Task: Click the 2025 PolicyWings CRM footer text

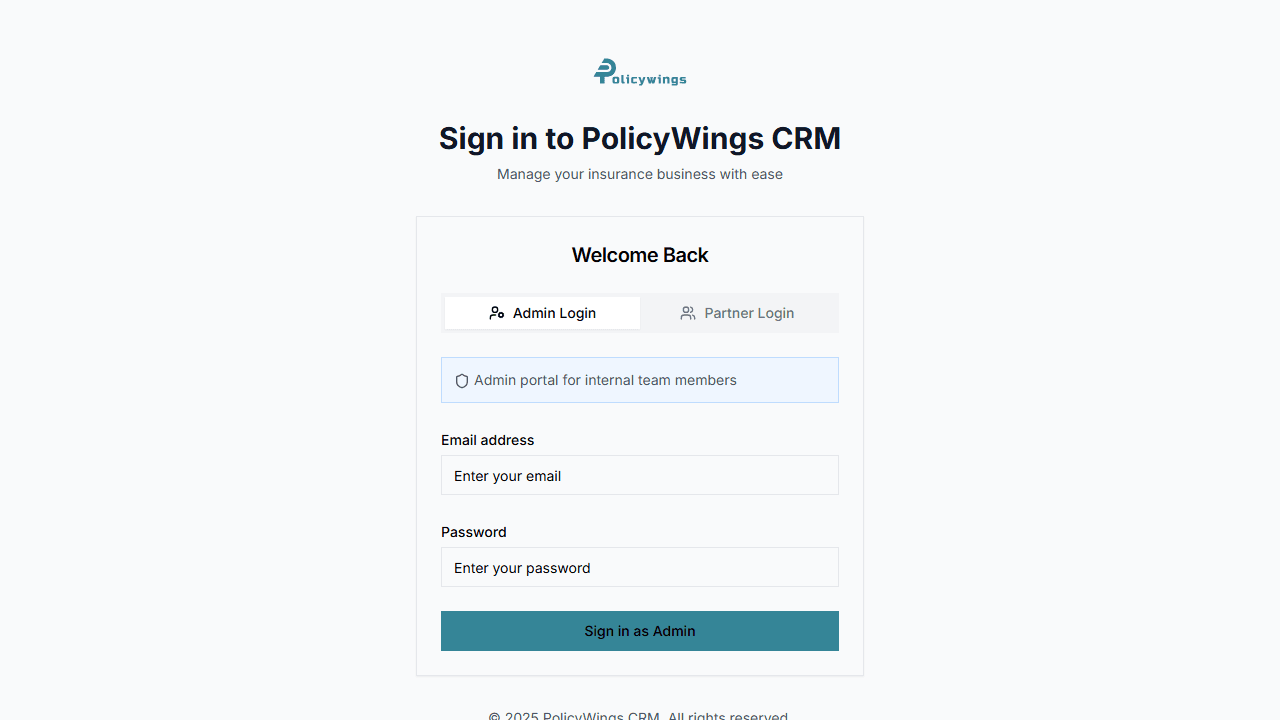Action: click(x=640, y=715)
